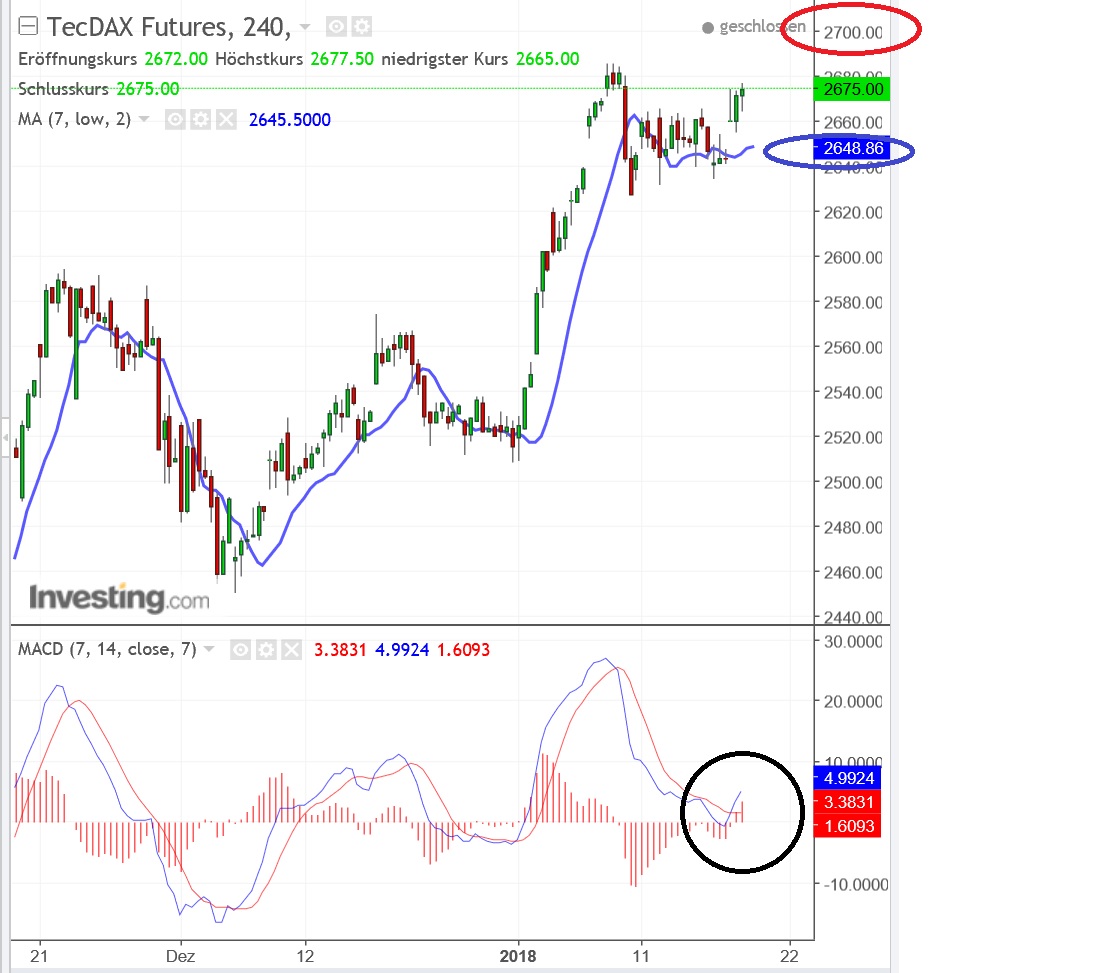Open the MA indicator settings gear

point(199,119)
